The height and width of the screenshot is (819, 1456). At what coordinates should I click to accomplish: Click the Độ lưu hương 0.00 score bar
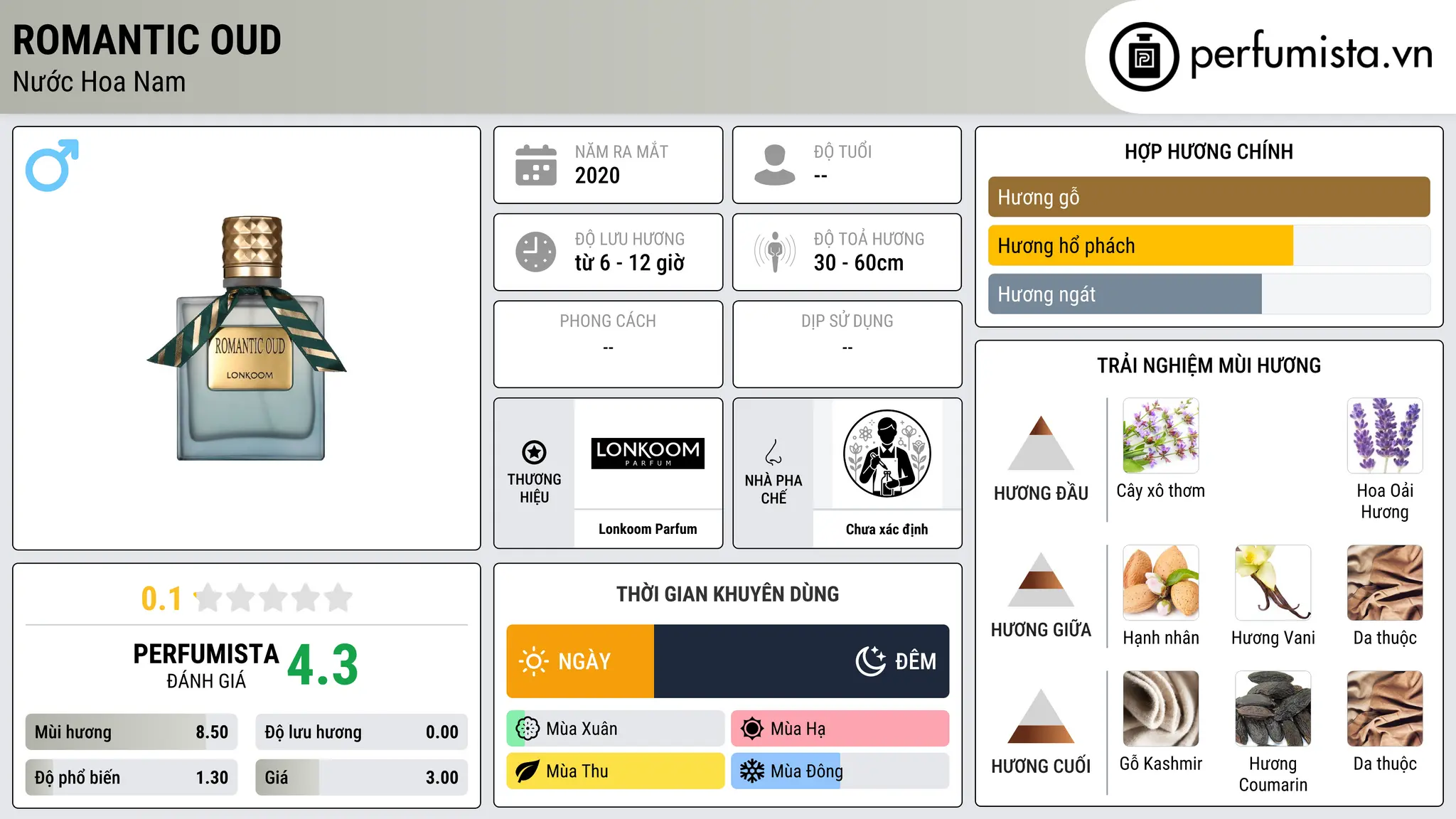(x=362, y=732)
